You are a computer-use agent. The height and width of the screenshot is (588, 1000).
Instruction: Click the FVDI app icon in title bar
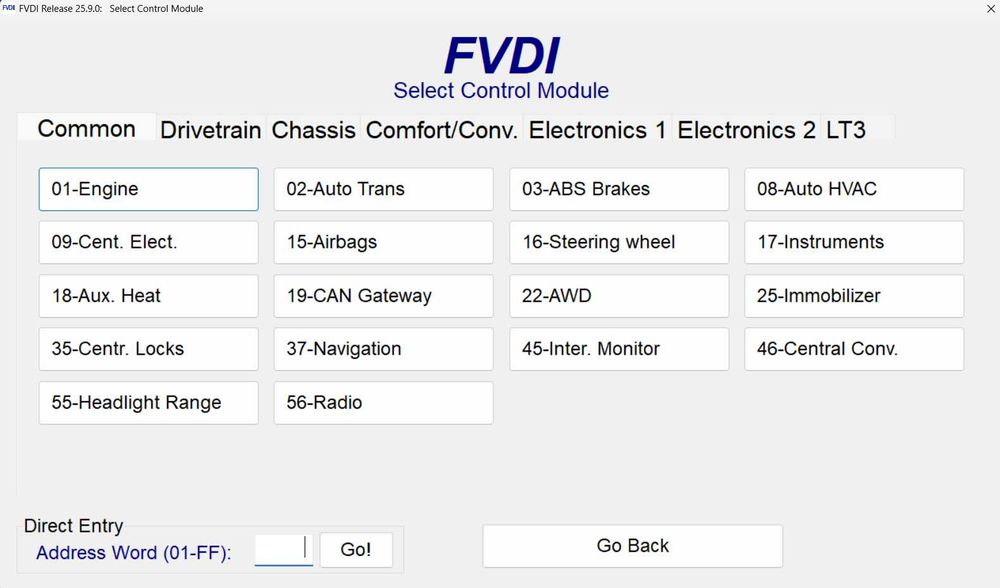tap(9, 9)
